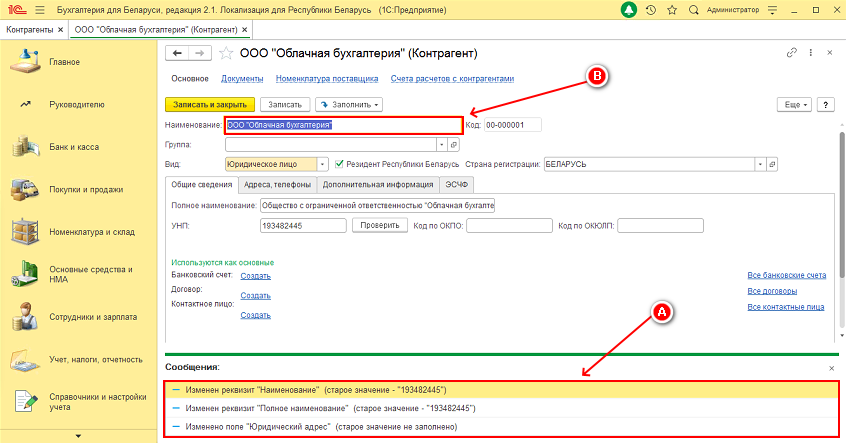Expand the Группа dropdown arrow
Image resolution: width=846 pixels, height=443 pixels.
pos(442,145)
